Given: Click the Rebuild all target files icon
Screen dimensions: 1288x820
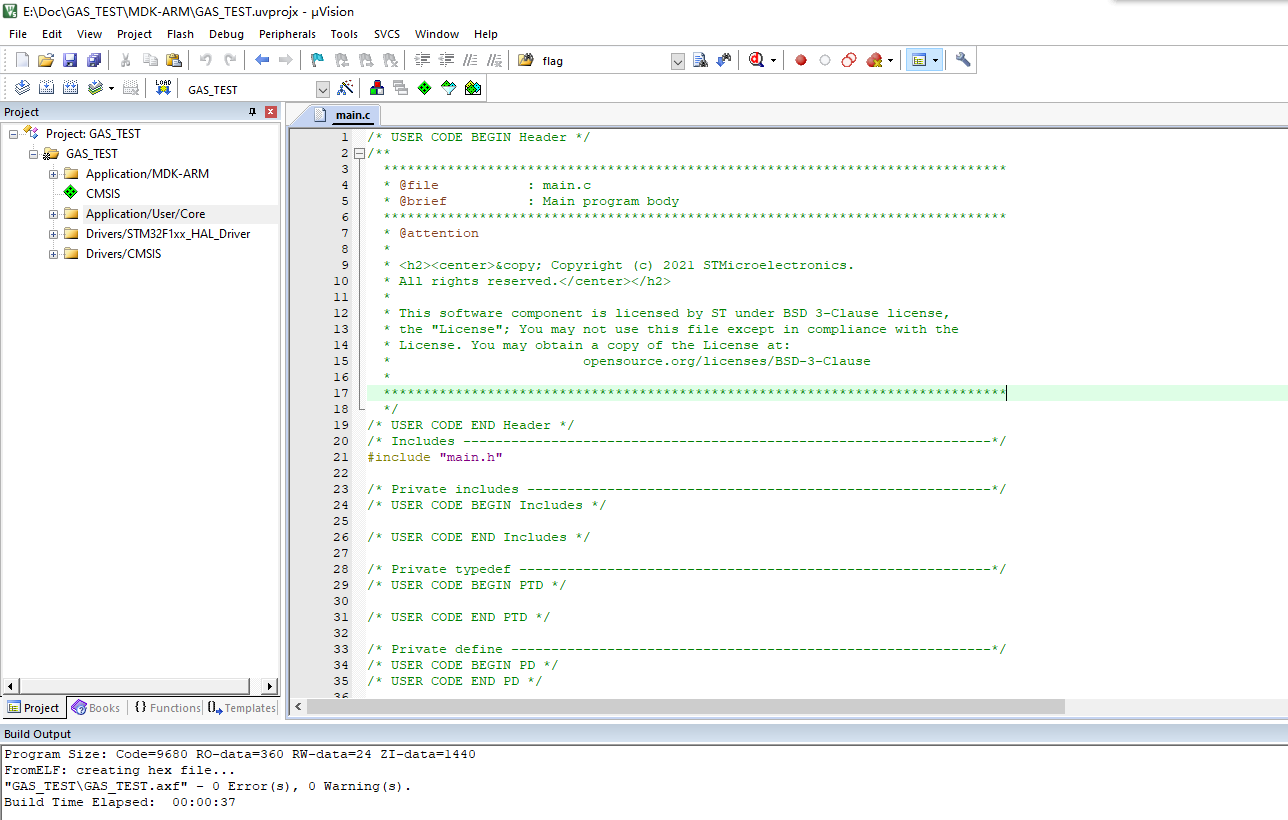Looking at the screenshot, I should click(70, 87).
